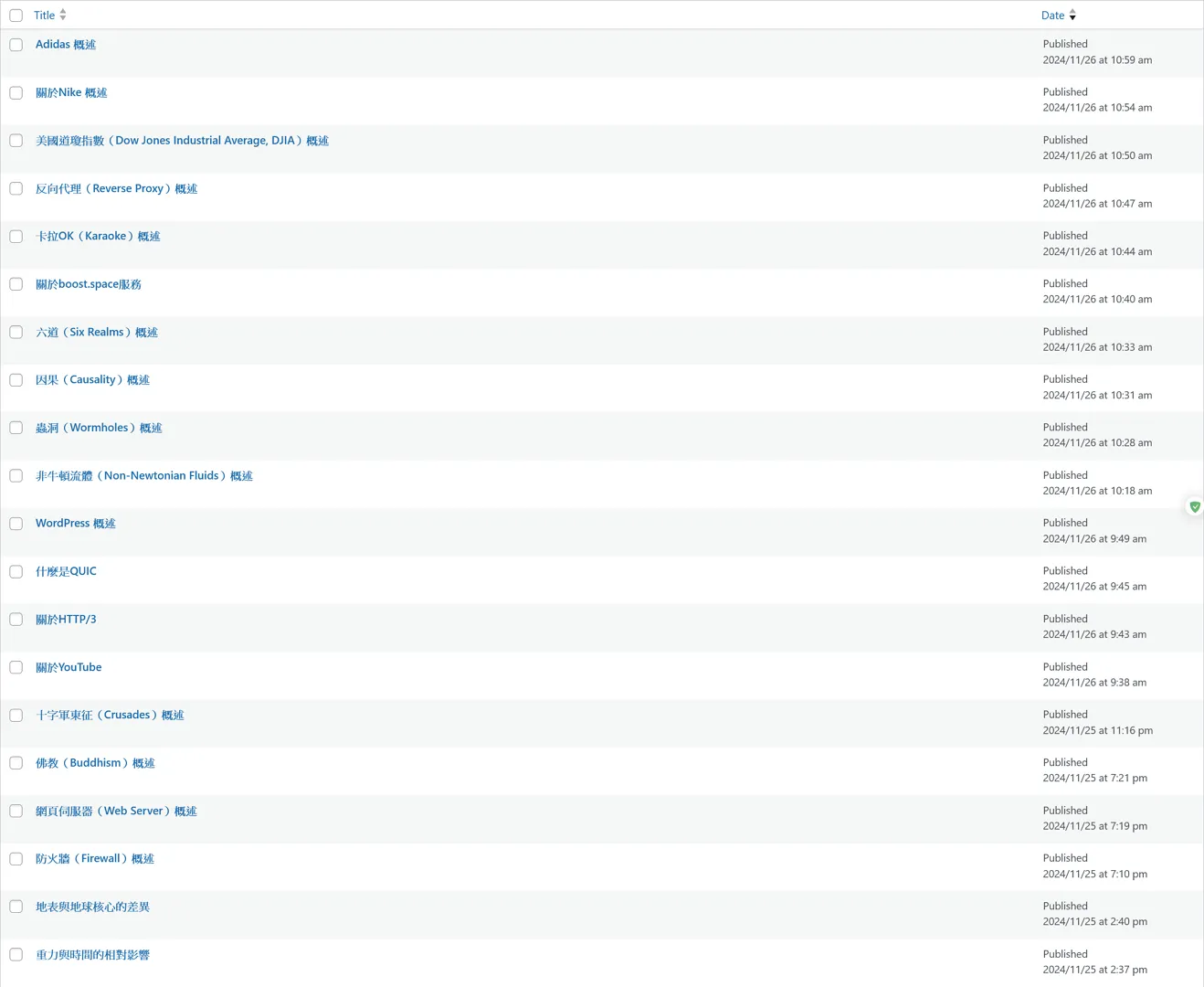Sort posts by the Date column header
This screenshot has width=1204, height=987.
(x=1052, y=16)
